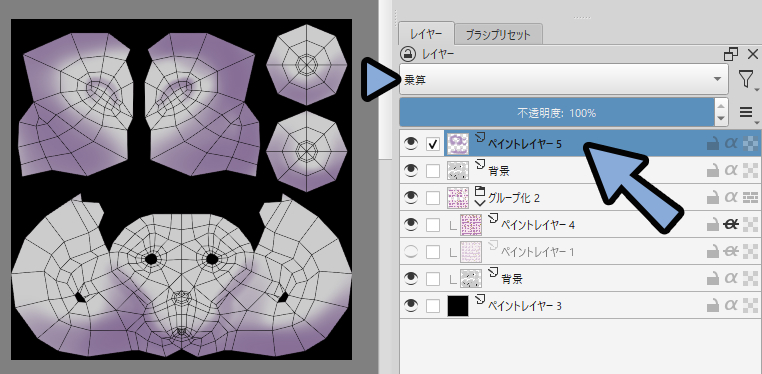Screen dimensions: 762x374
Task: Select the ペイントレイヤー 4 layer
Action: pyautogui.click(x=537, y=225)
